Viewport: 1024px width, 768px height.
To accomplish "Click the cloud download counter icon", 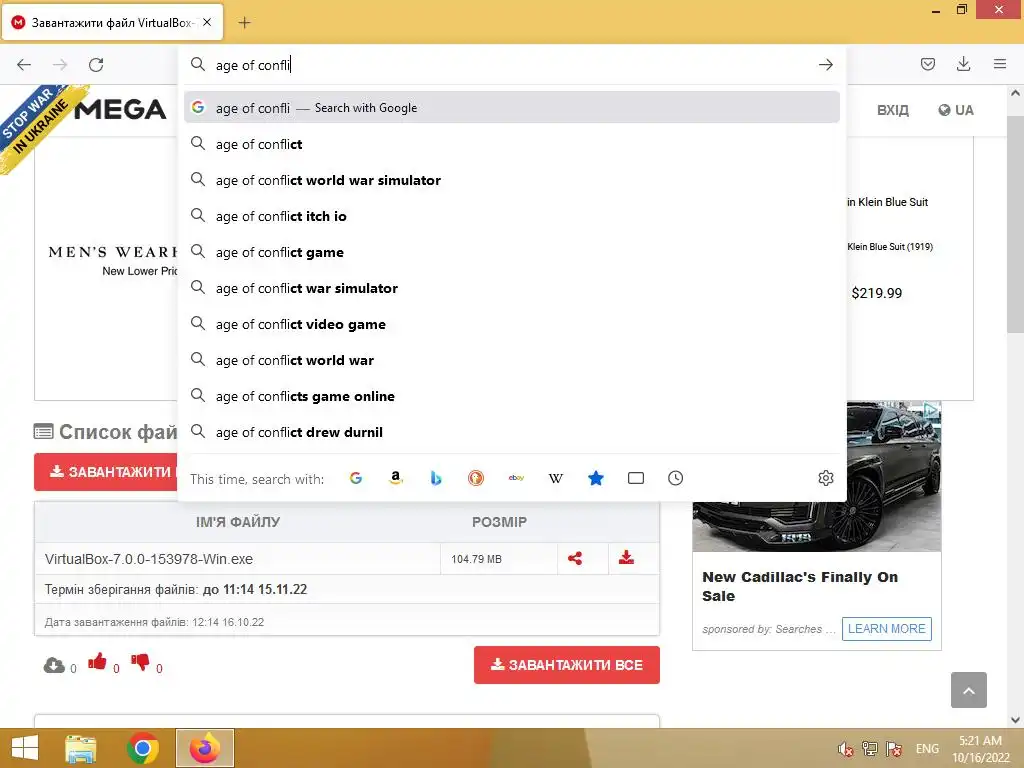I will [54, 665].
